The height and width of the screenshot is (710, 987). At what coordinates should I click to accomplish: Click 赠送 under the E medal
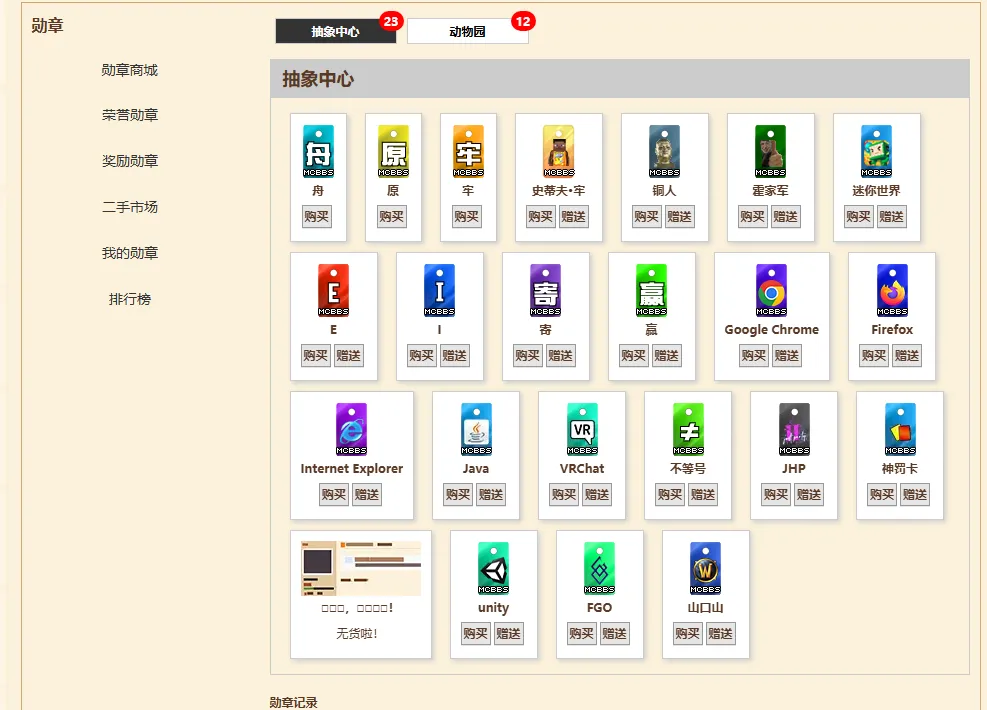(x=349, y=356)
